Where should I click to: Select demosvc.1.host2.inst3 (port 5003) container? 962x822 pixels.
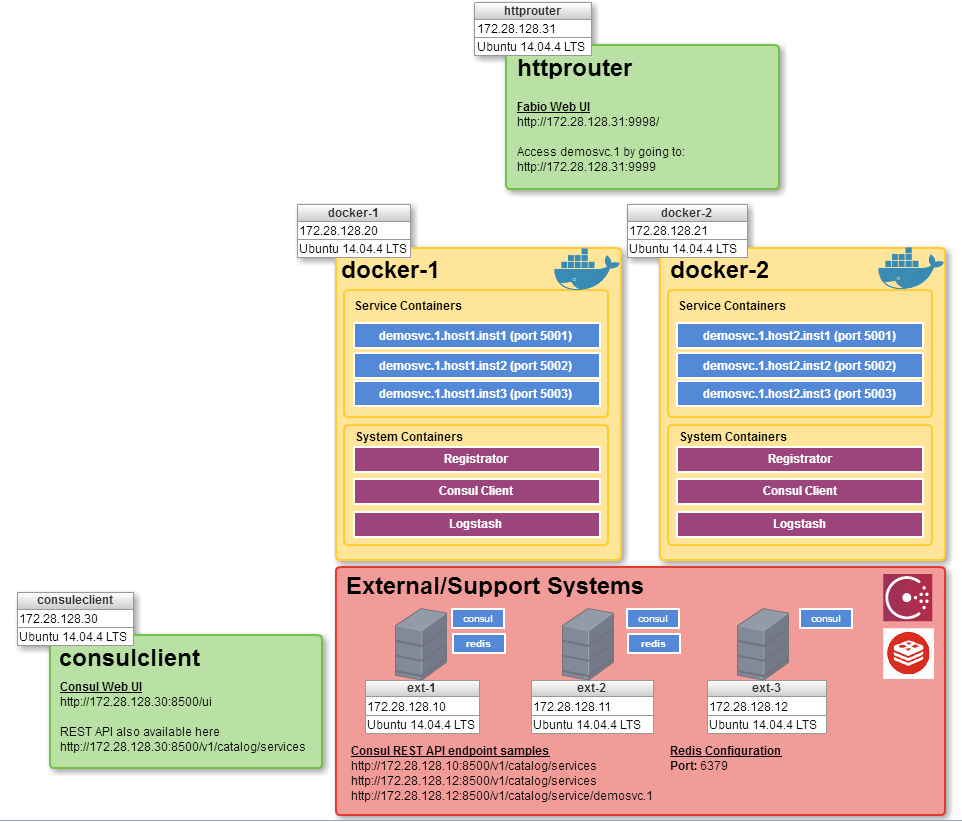(x=799, y=394)
